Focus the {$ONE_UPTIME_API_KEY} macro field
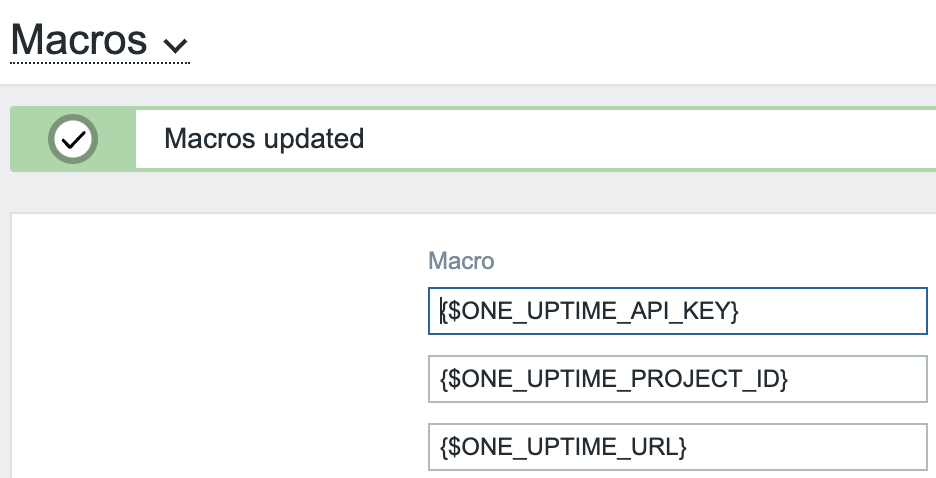Viewport: 936px width, 478px height. pyautogui.click(x=677, y=312)
